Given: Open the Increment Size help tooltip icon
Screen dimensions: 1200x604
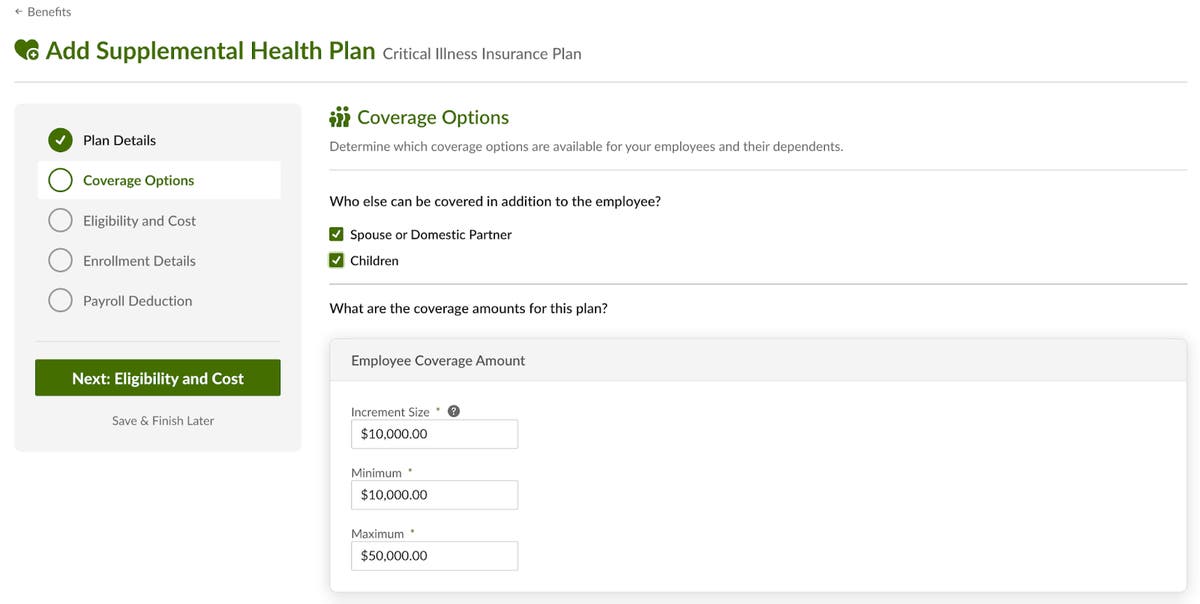Looking at the screenshot, I should click(452, 409).
